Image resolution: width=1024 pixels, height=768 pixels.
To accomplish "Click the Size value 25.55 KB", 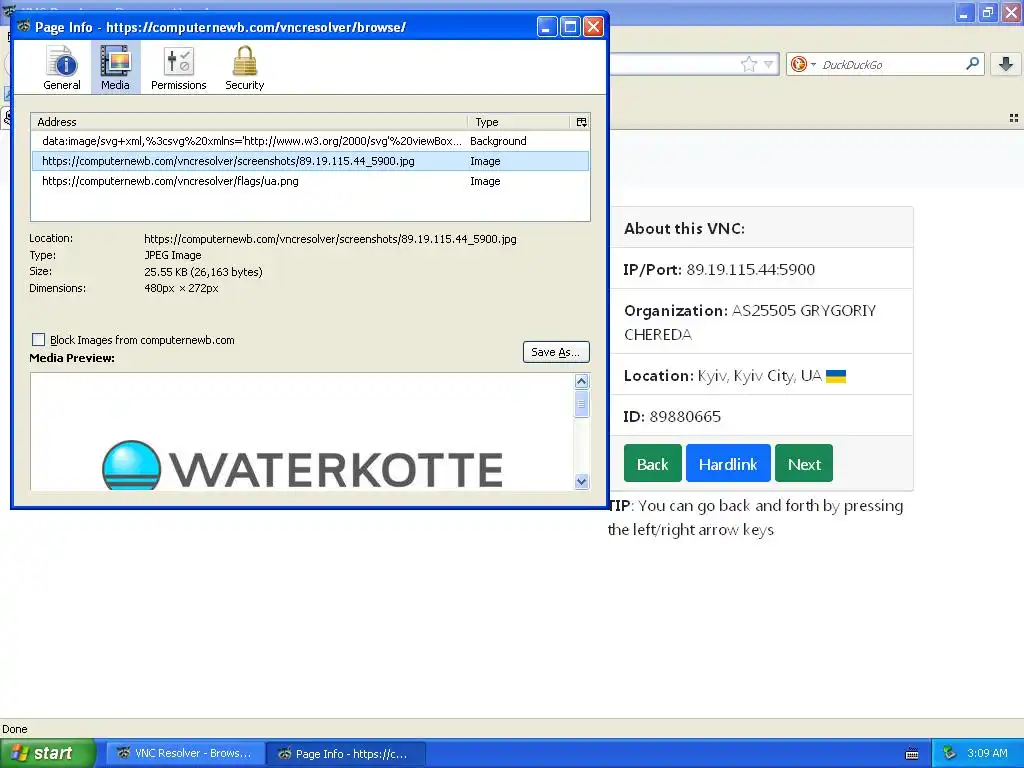I will [x=203, y=272].
